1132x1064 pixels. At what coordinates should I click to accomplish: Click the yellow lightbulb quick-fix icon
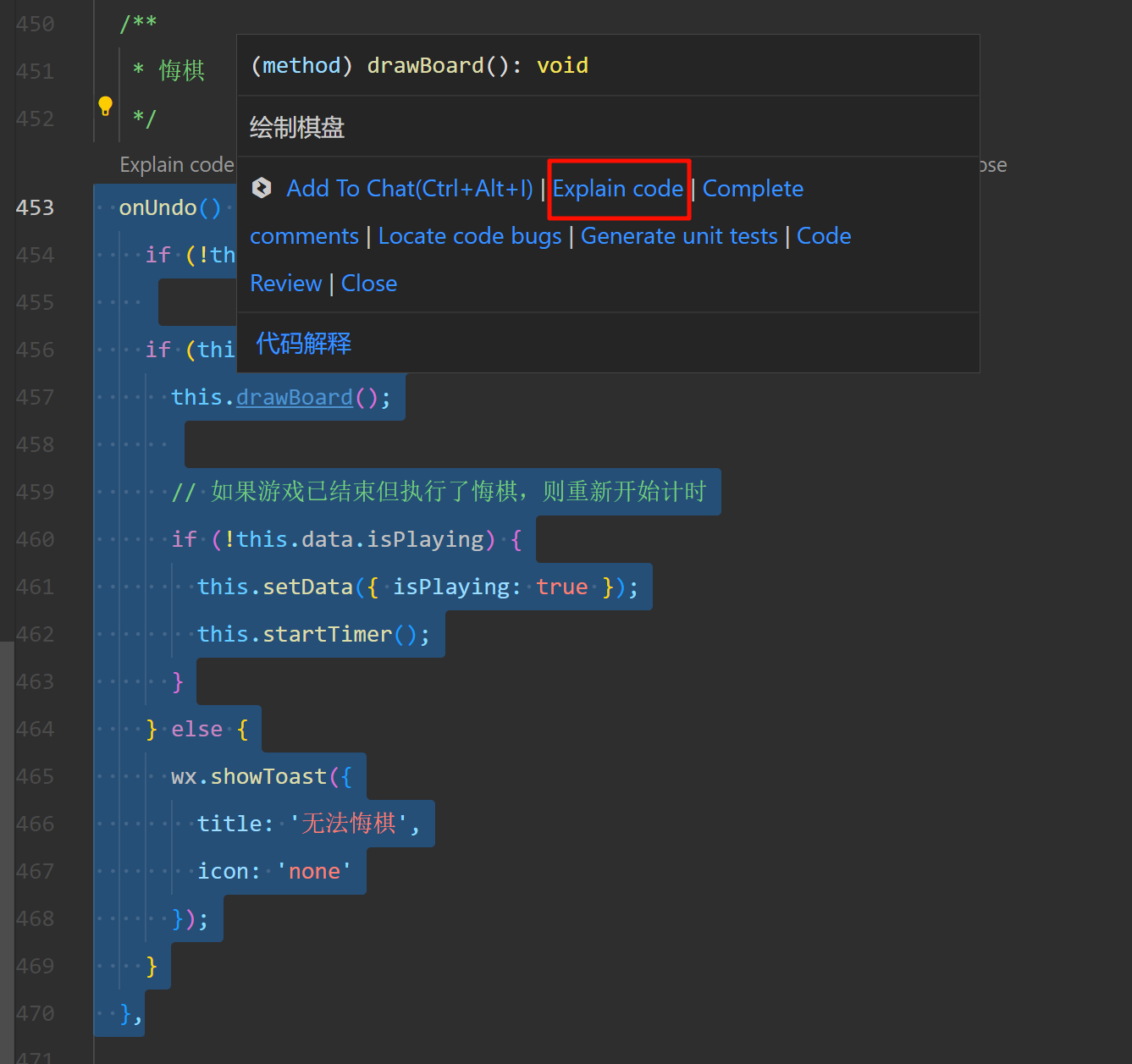[x=105, y=106]
